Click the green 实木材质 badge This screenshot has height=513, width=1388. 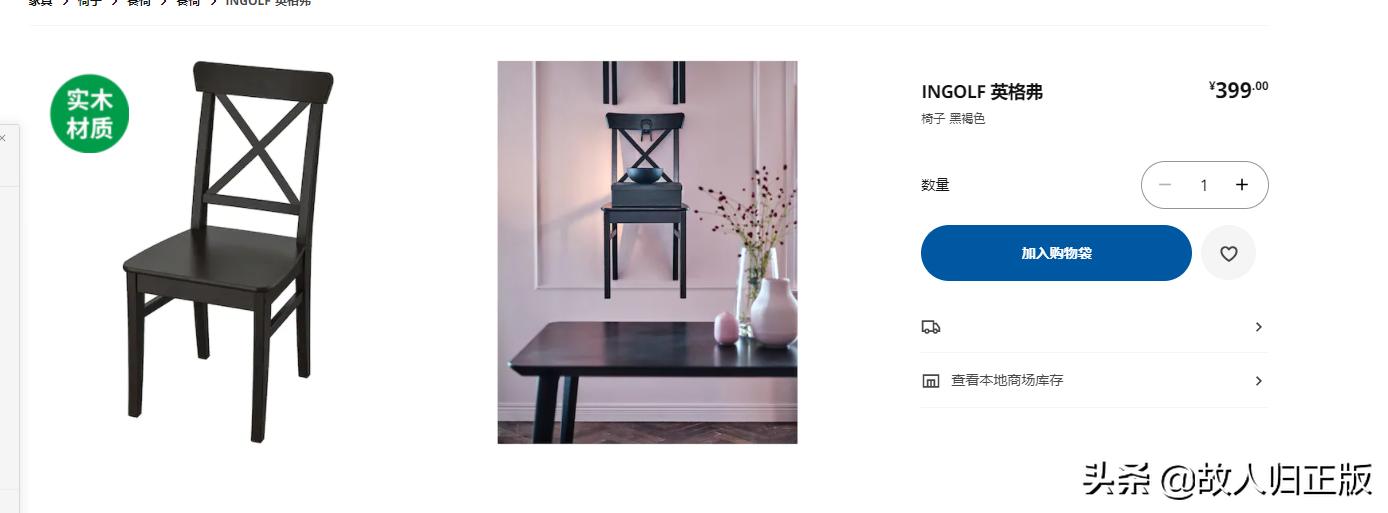point(90,114)
